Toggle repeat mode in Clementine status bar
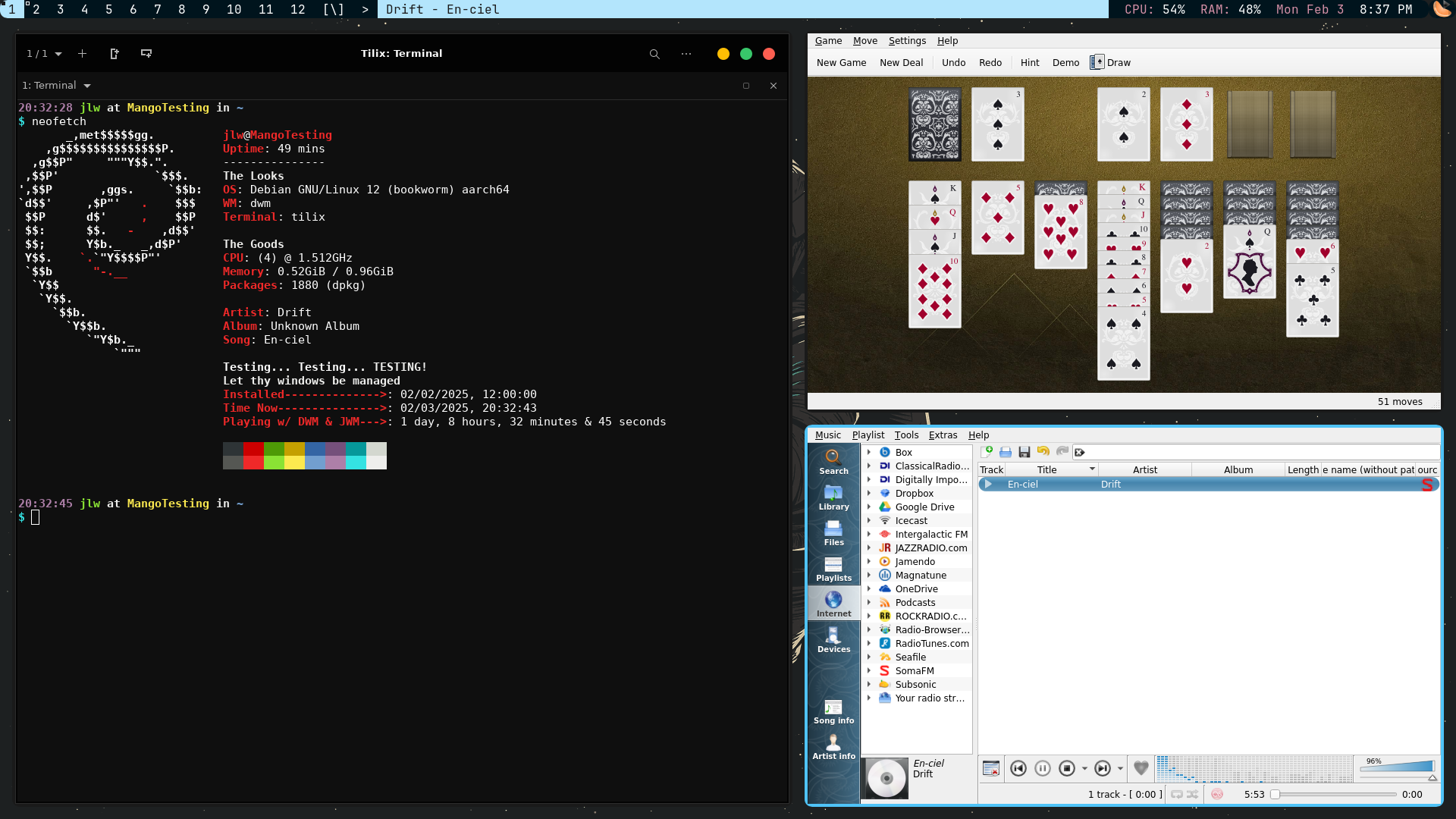The image size is (1456, 819). tap(1176, 794)
